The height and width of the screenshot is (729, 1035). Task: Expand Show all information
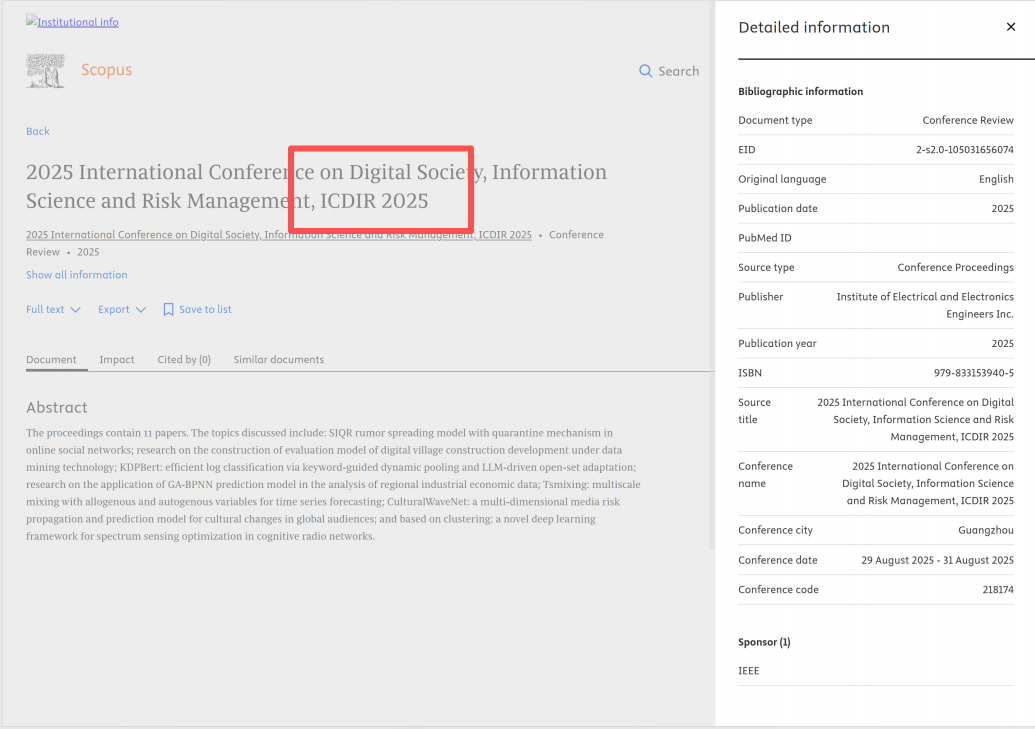77,275
